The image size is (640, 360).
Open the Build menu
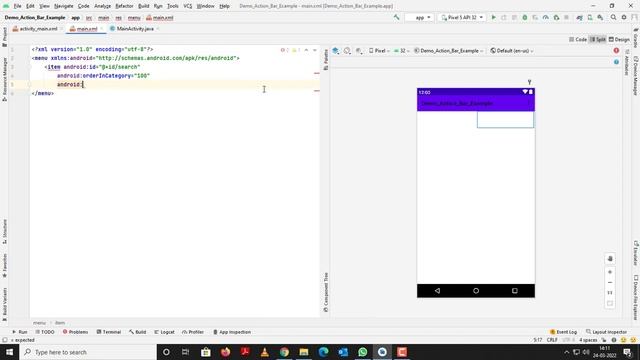point(144,6)
